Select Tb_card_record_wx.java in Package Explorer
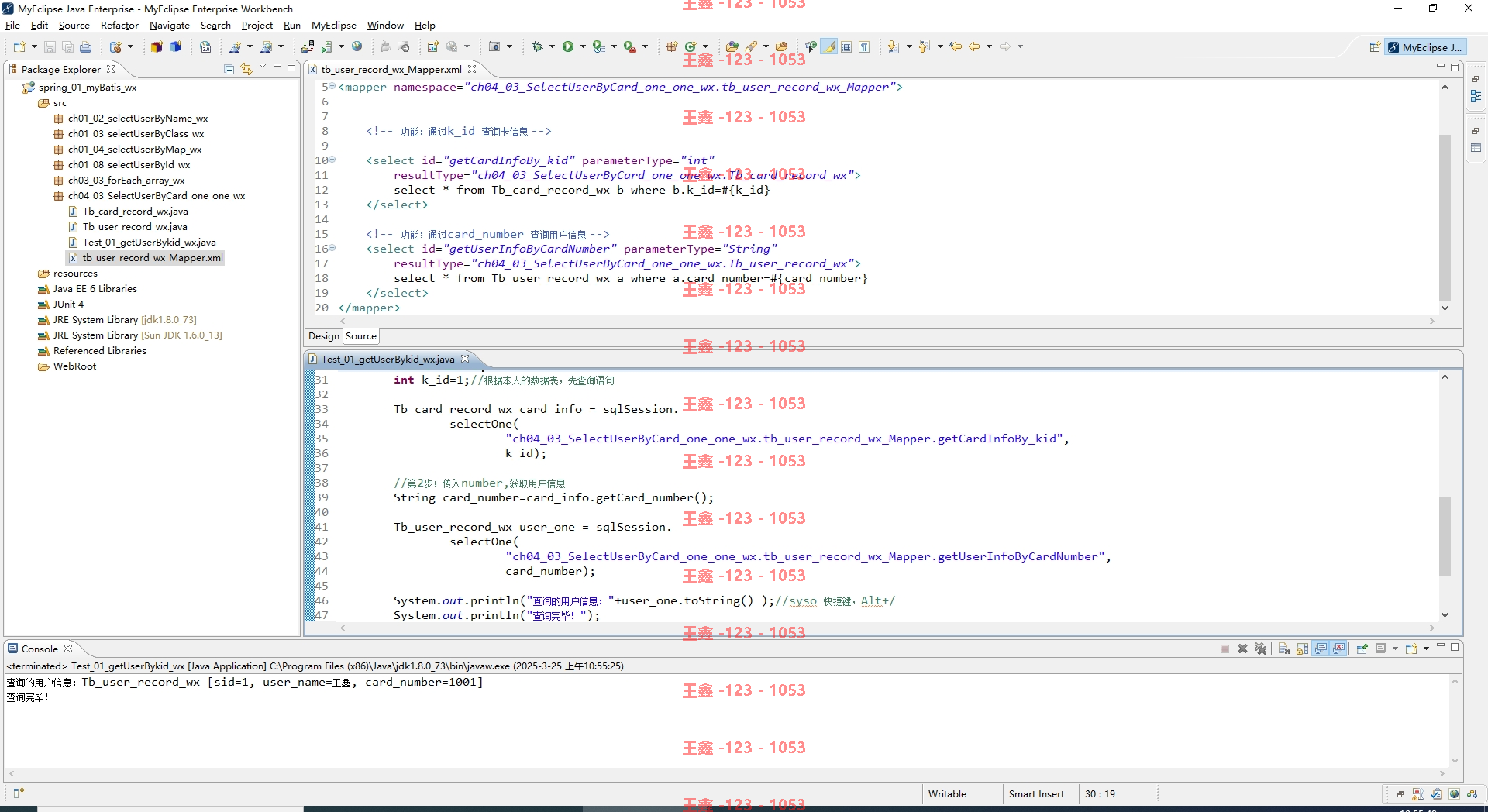The width and height of the screenshot is (1488, 812). [135, 211]
